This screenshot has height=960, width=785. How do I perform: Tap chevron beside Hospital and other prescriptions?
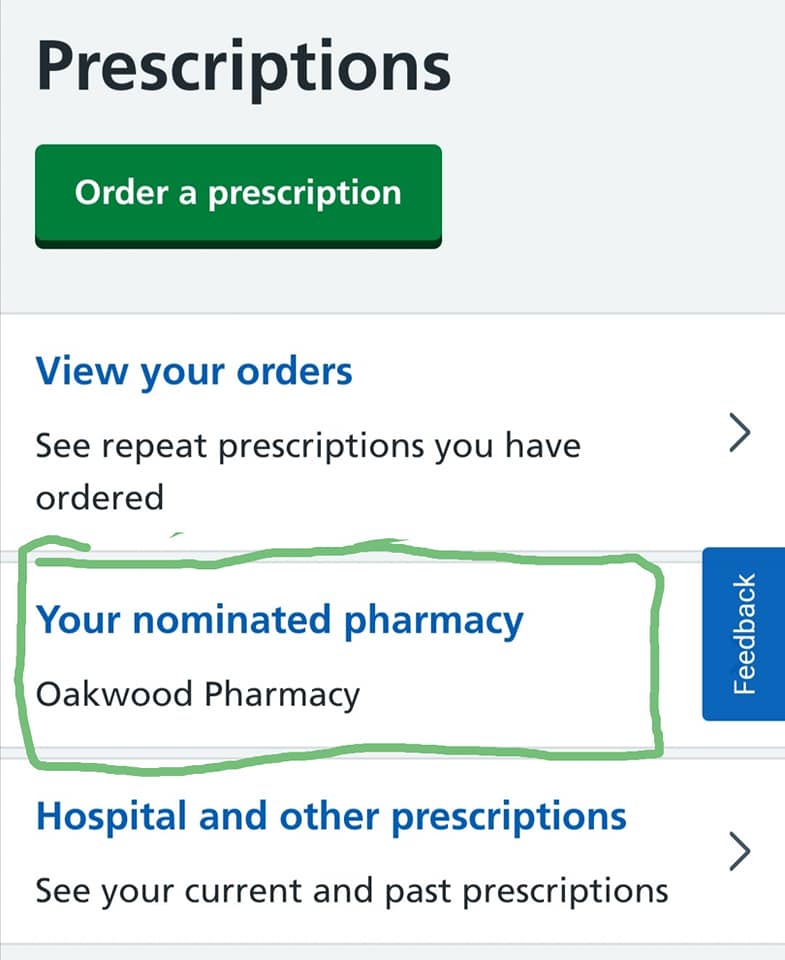point(739,851)
